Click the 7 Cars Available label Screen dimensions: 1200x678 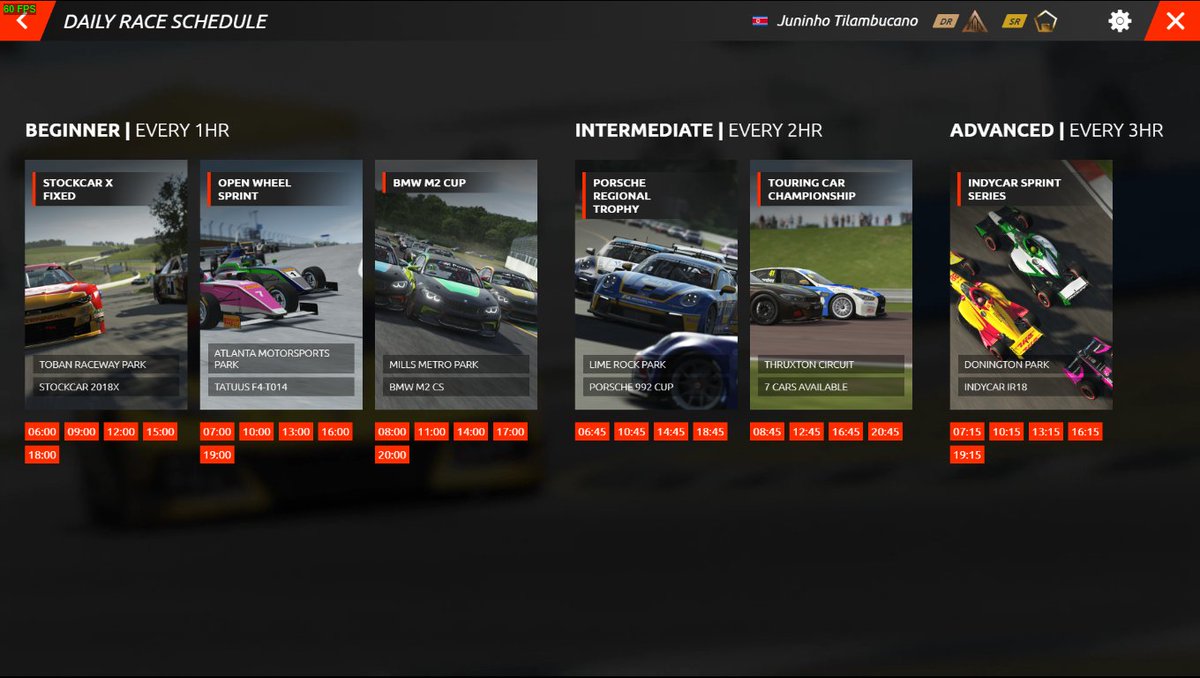[831, 387]
